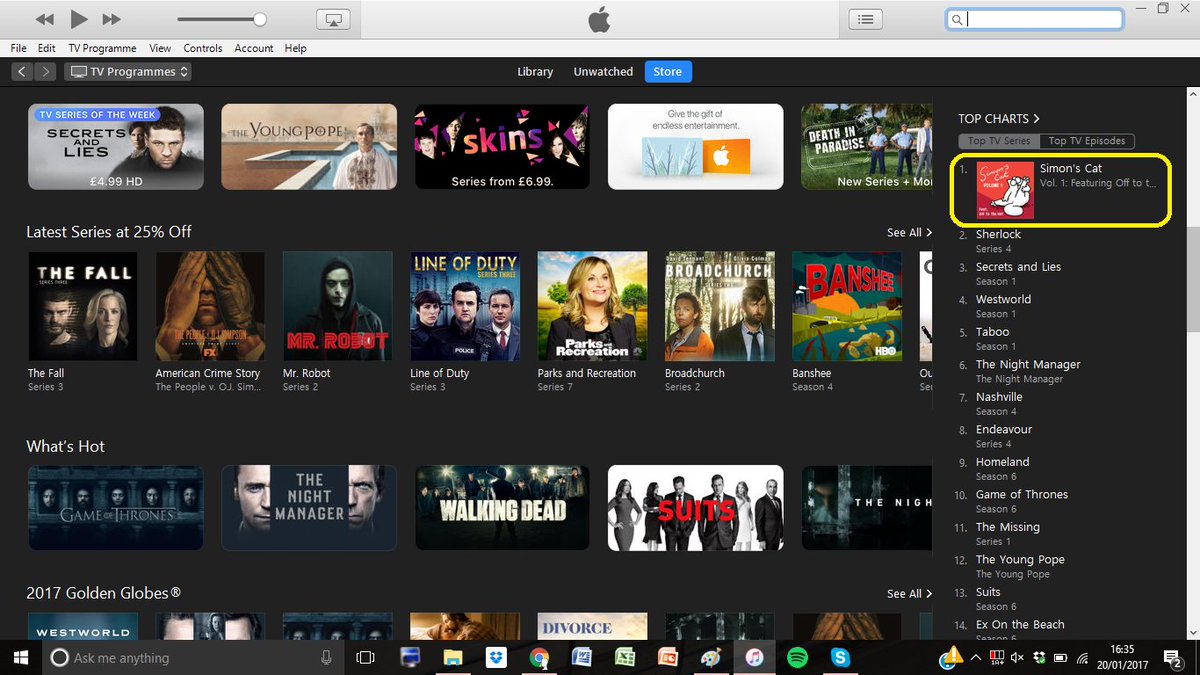Open the TV Programmes media dropdown
Viewport: 1200px width, 675px height.
pyautogui.click(x=128, y=72)
